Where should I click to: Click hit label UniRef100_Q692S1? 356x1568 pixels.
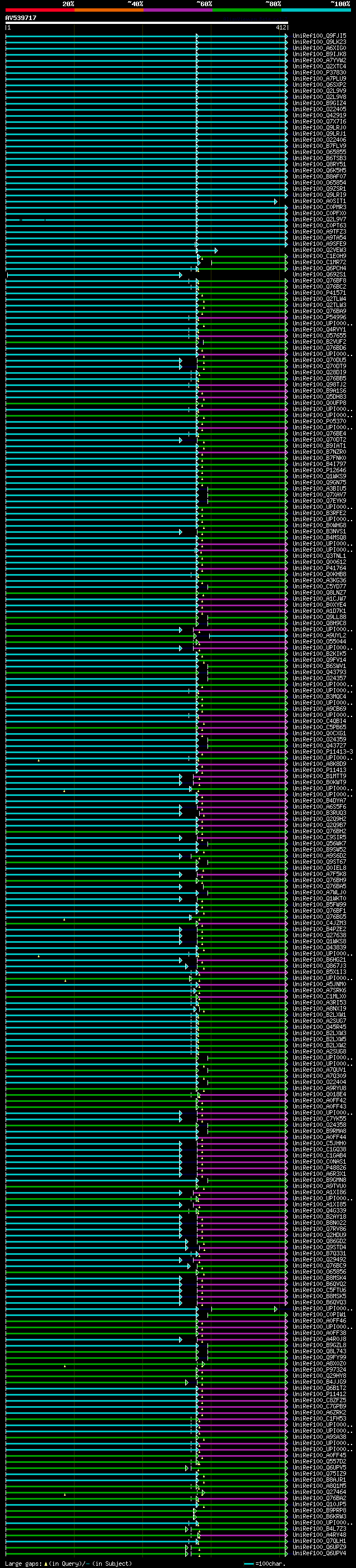pyautogui.click(x=319, y=275)
